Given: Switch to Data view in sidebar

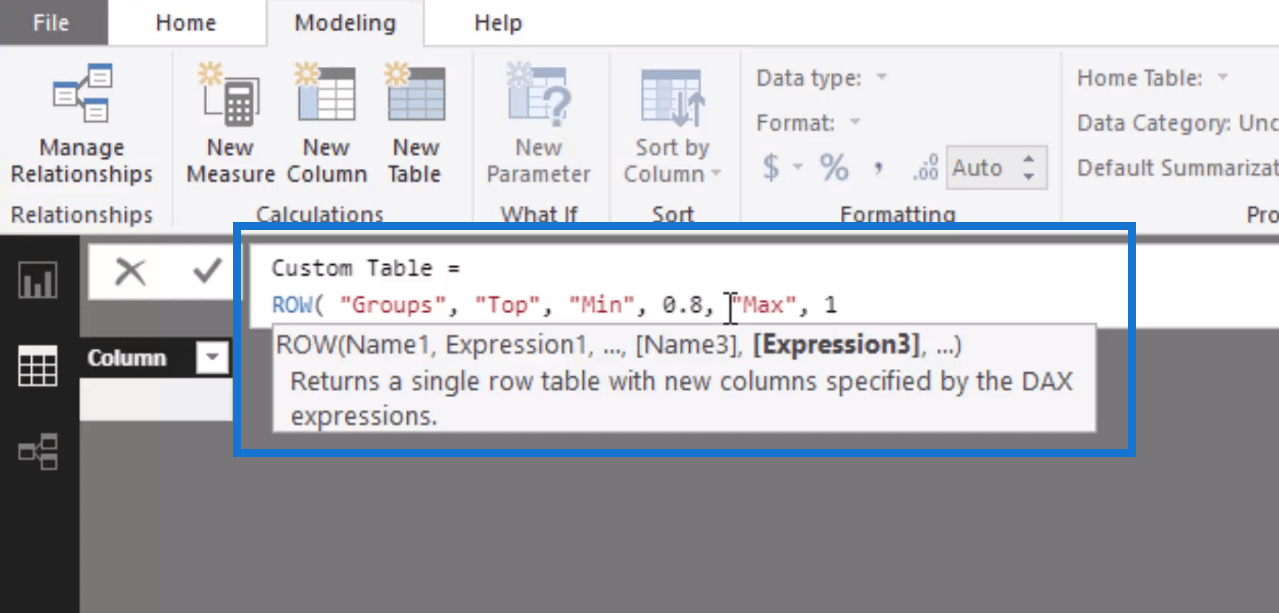Looking at the screenshot, I should (38, 367).
